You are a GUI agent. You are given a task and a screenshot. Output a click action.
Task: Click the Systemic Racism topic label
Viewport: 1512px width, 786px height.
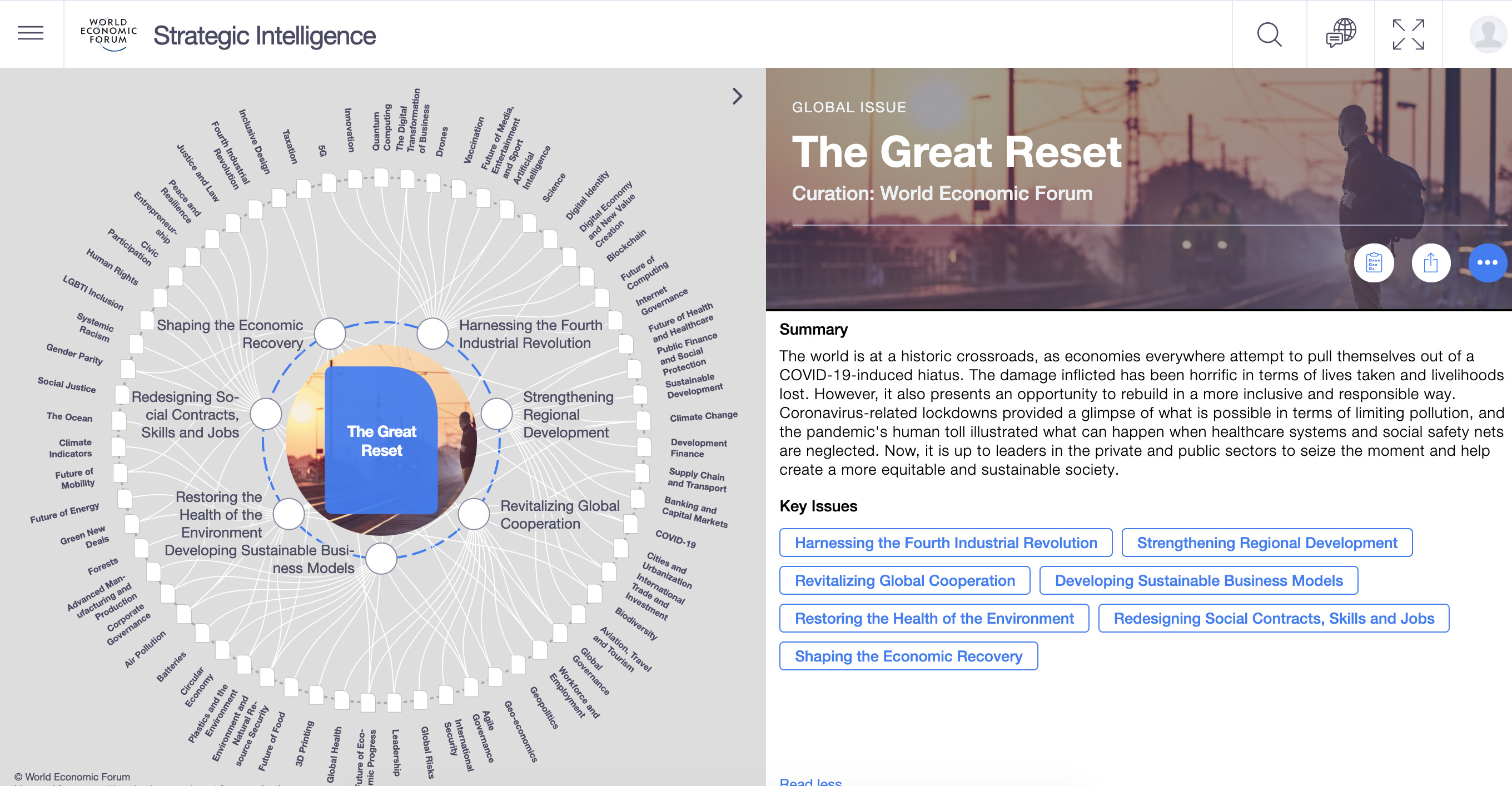pyautogui.click(x=95, y=327)
